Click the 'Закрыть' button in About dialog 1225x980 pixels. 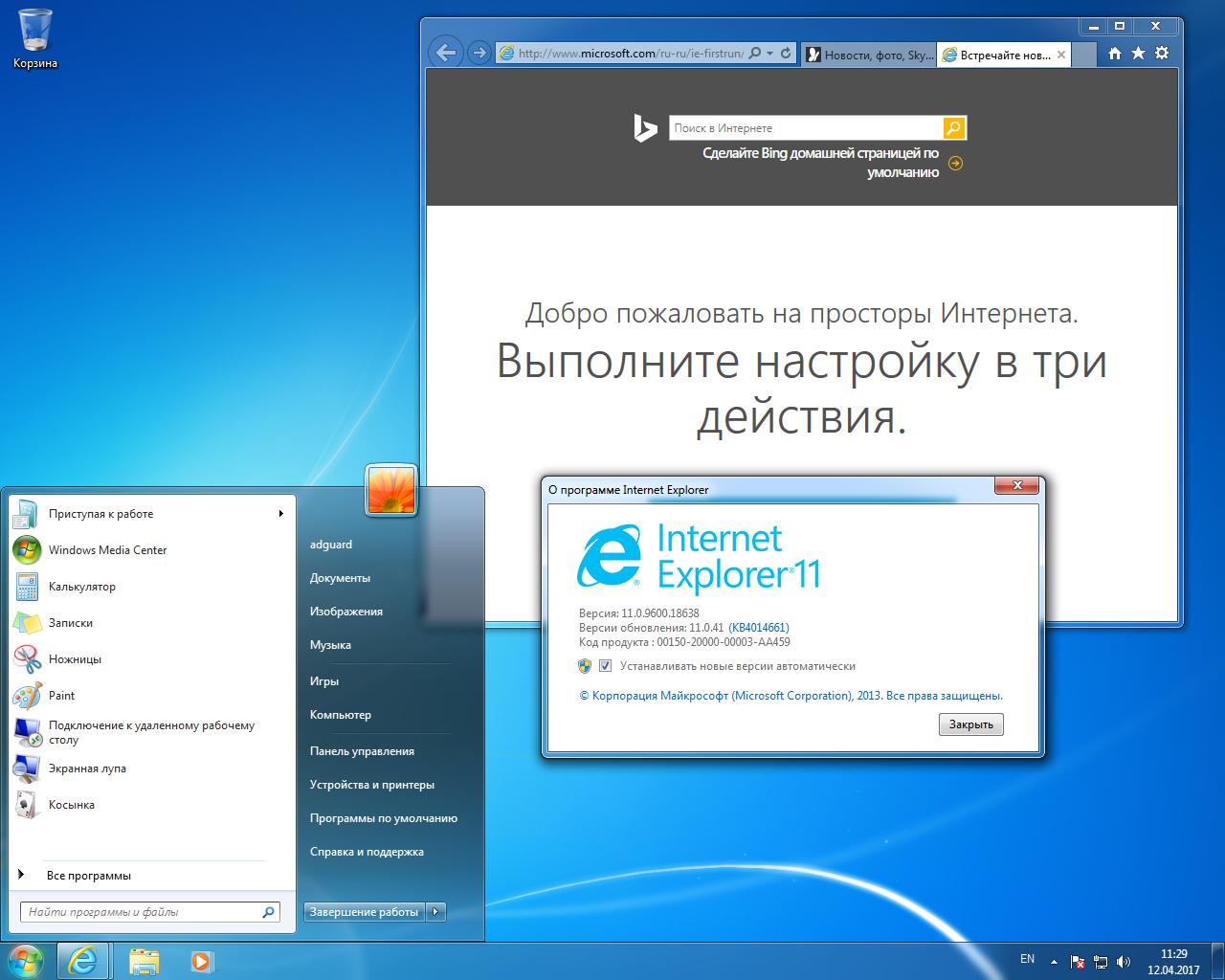pos(971,724)
